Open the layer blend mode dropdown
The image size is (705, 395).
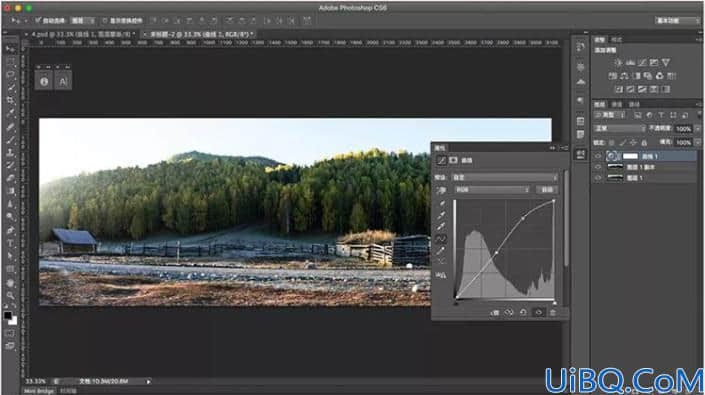pyautogui.click(x=620, y=129)
